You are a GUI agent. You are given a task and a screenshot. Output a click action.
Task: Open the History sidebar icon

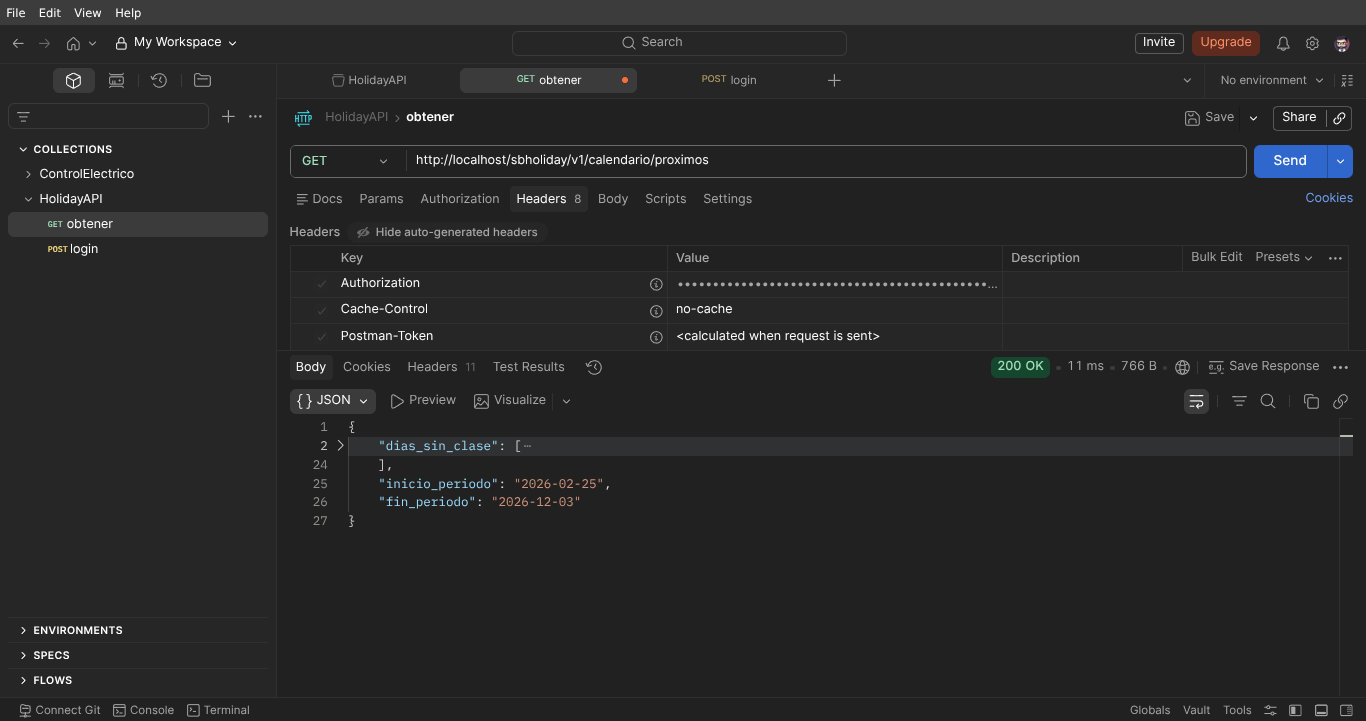click(158, 80)
